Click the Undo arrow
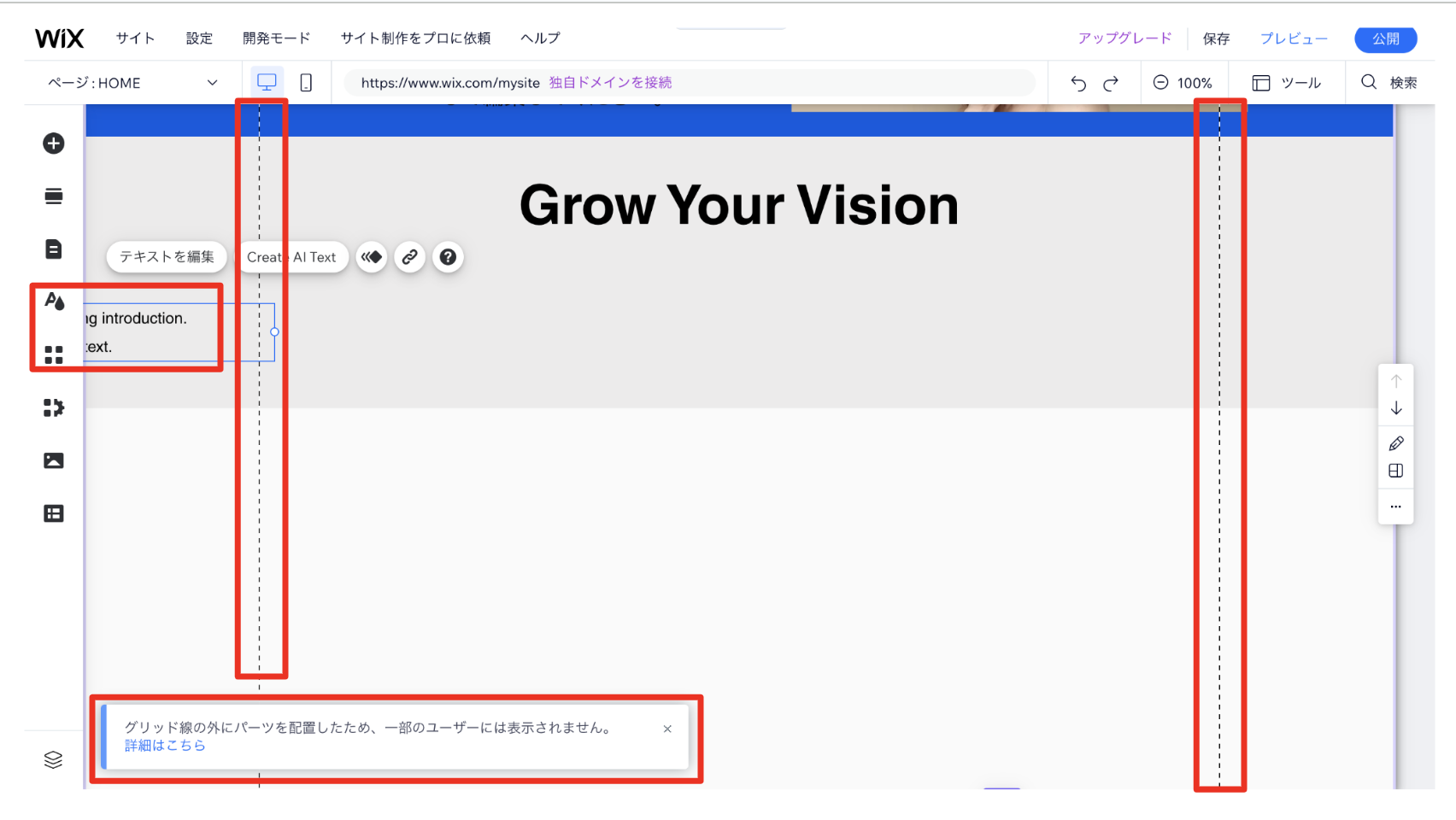 [x=1078, y=82]
